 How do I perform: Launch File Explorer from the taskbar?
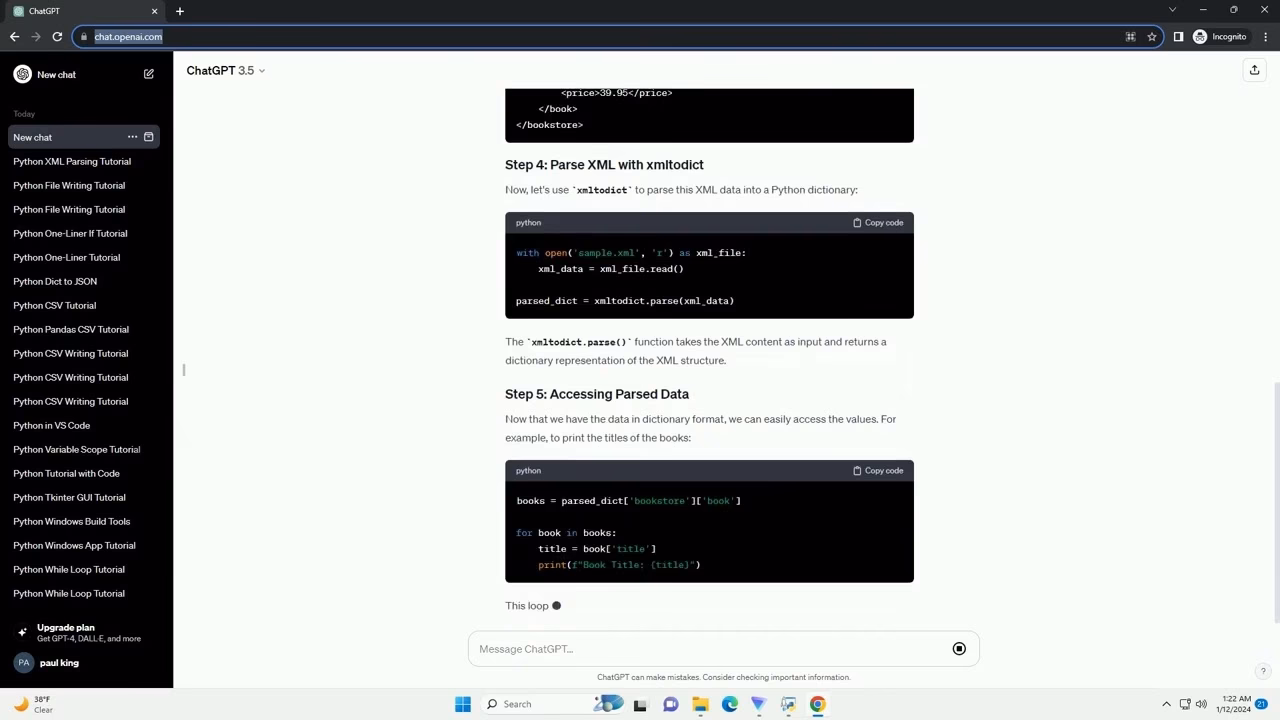[x=700, y=704]
